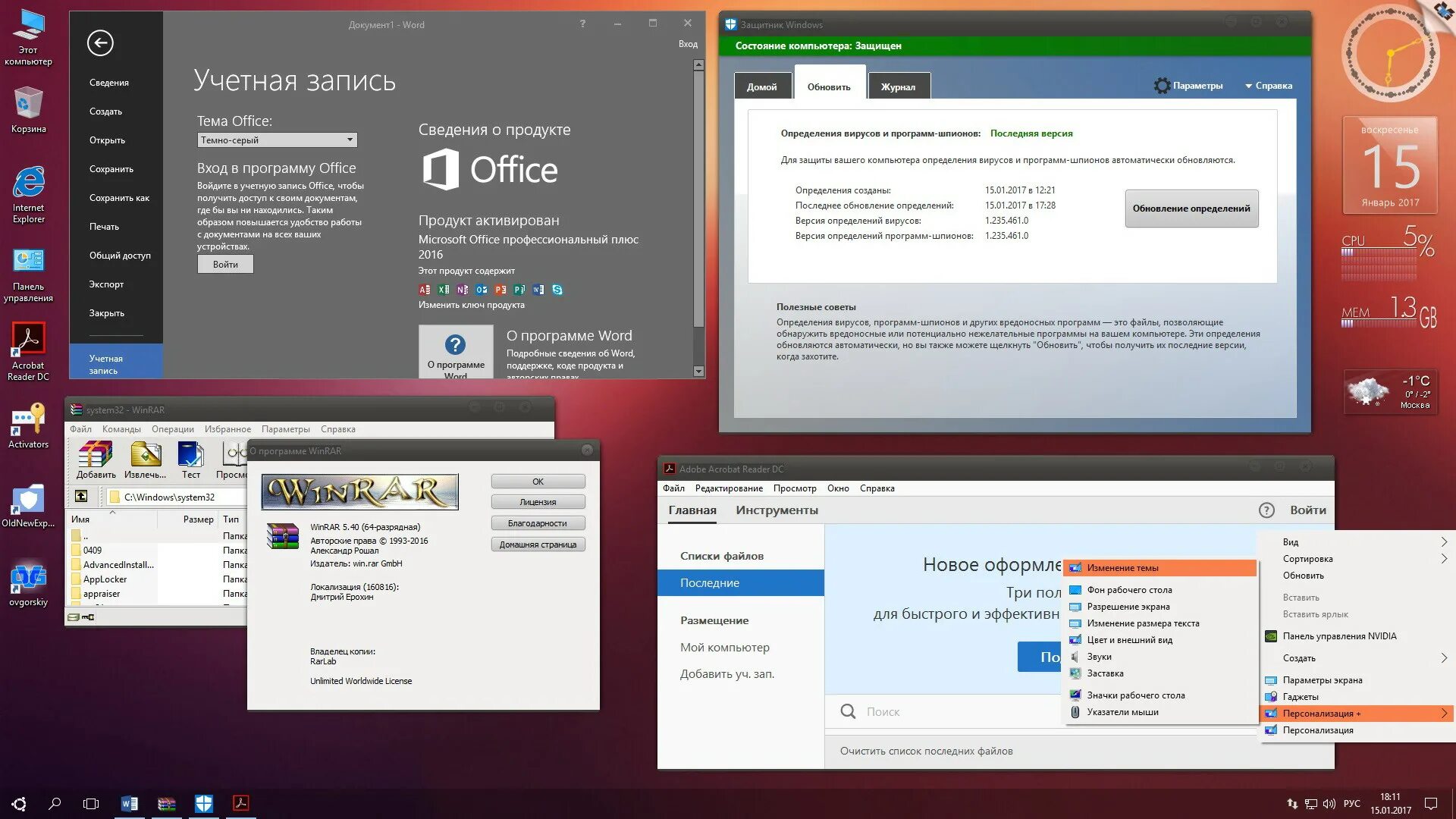
Task: Click Clear recent files list in Acrobat
Action: tap(926, 752)
